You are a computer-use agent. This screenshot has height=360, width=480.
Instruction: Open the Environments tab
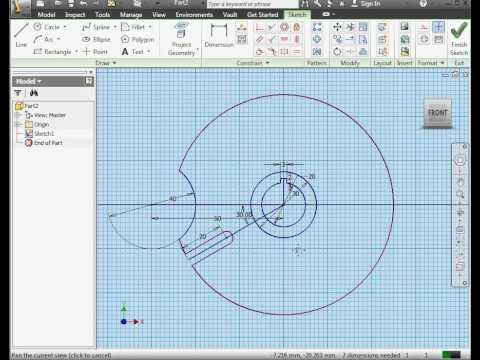pyautogui.click(x=194, y=15)
